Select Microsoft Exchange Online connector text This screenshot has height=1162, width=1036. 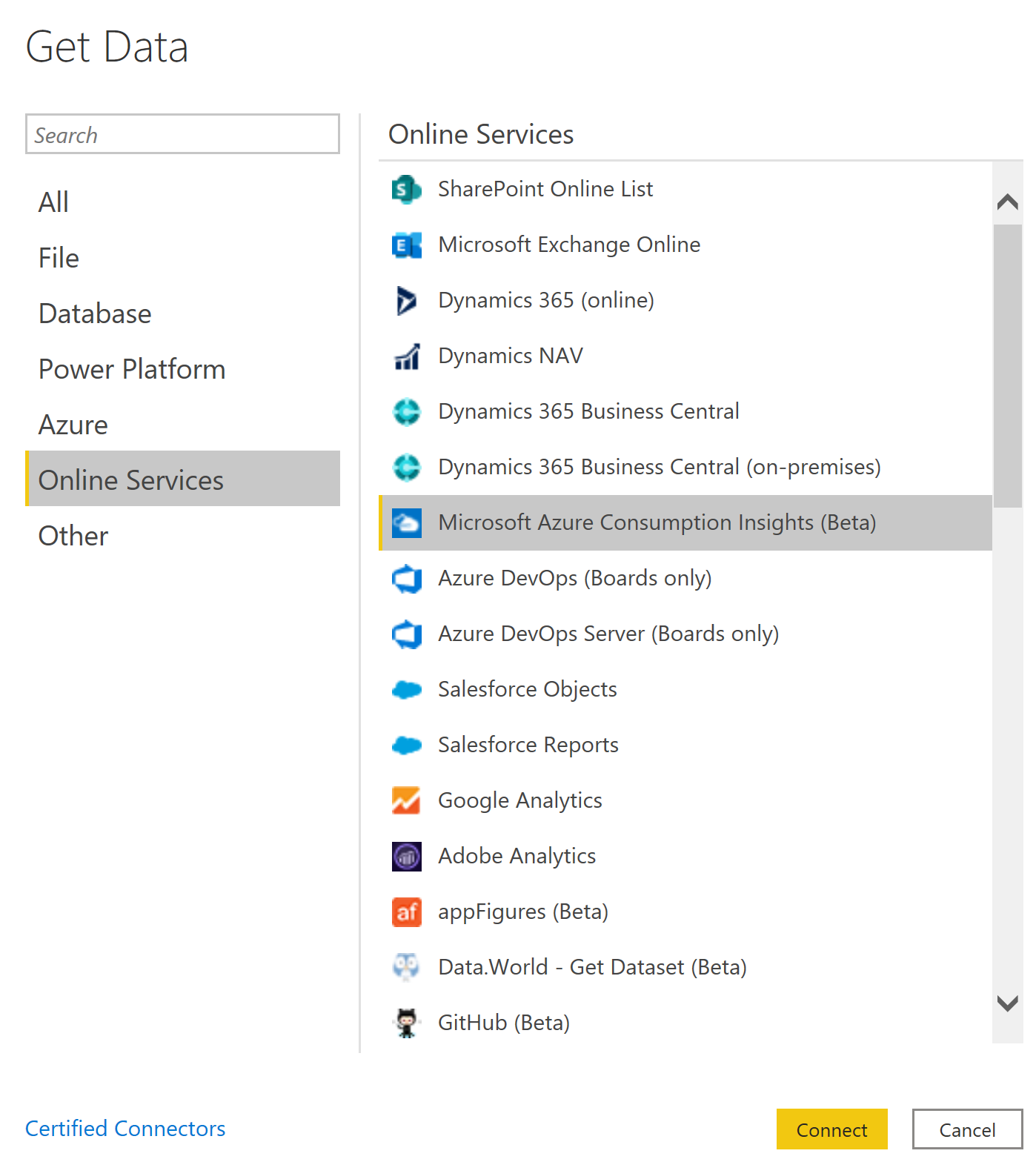(x=569, y=245)
